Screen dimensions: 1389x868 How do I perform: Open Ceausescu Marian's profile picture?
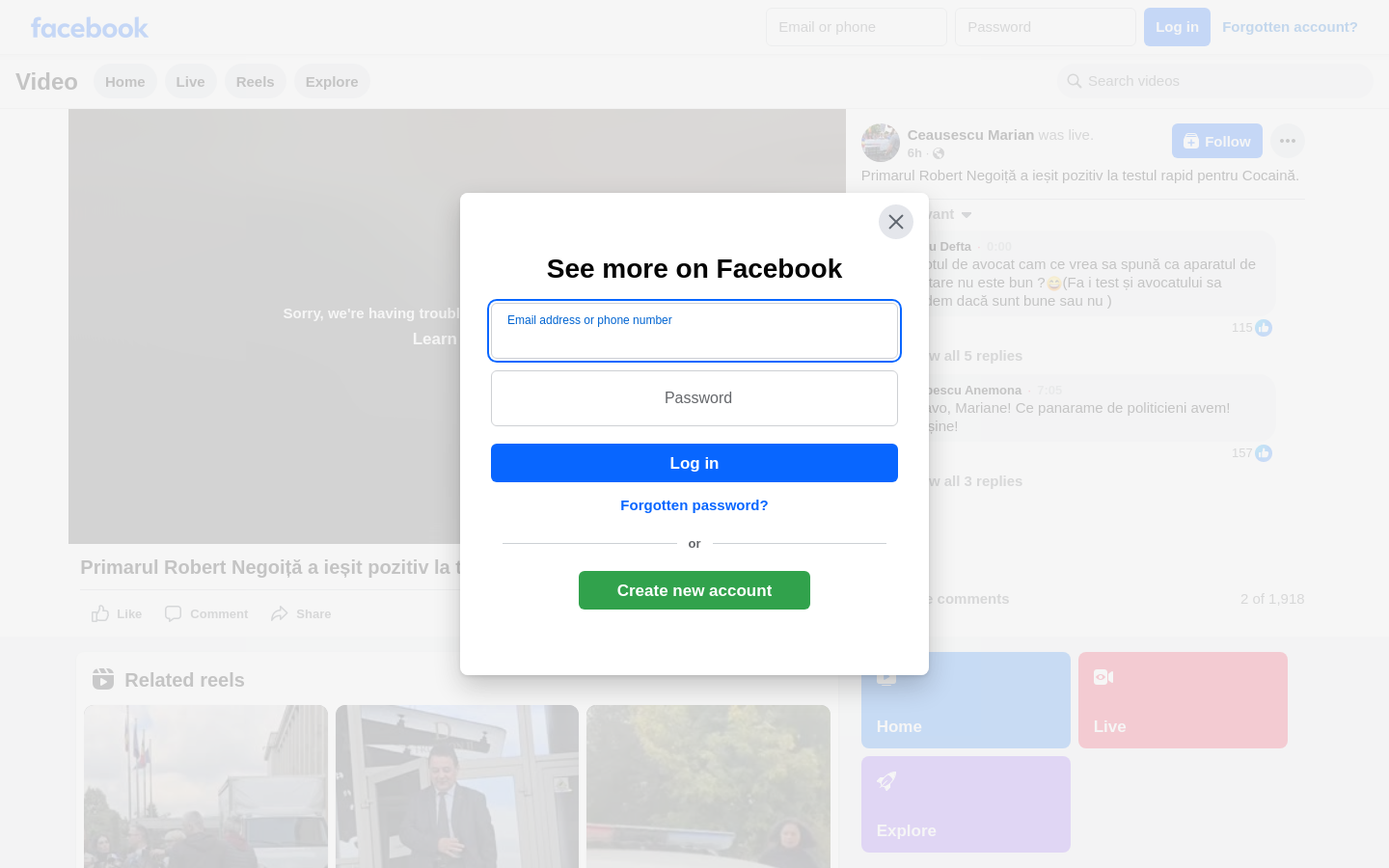point(880,143)
